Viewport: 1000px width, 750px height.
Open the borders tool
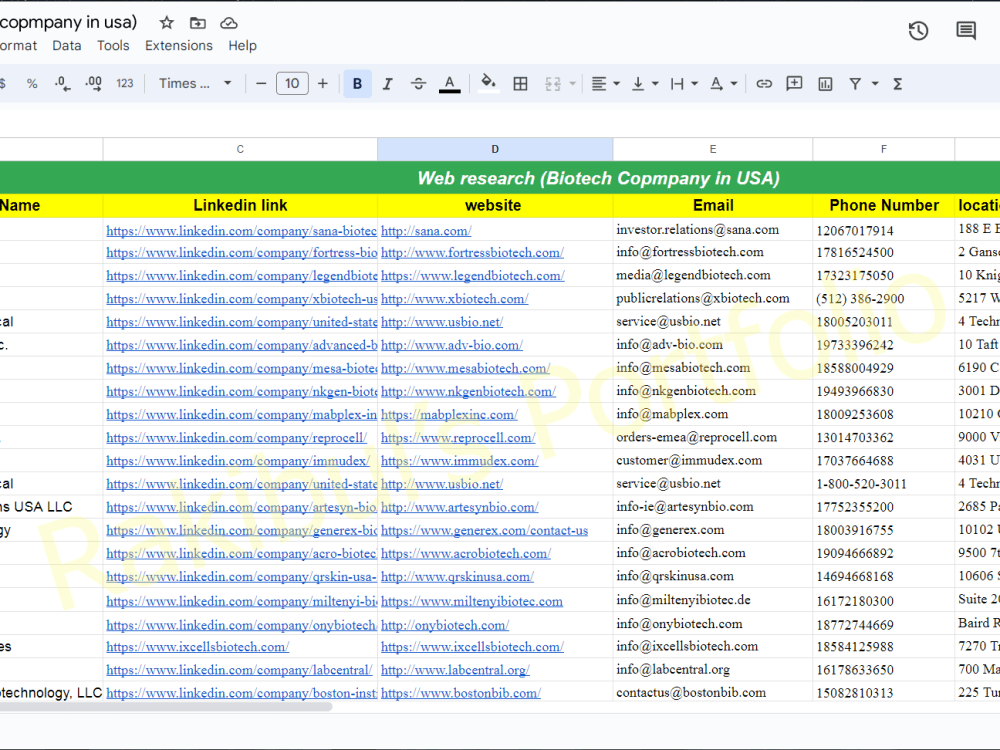click(520, 84)
